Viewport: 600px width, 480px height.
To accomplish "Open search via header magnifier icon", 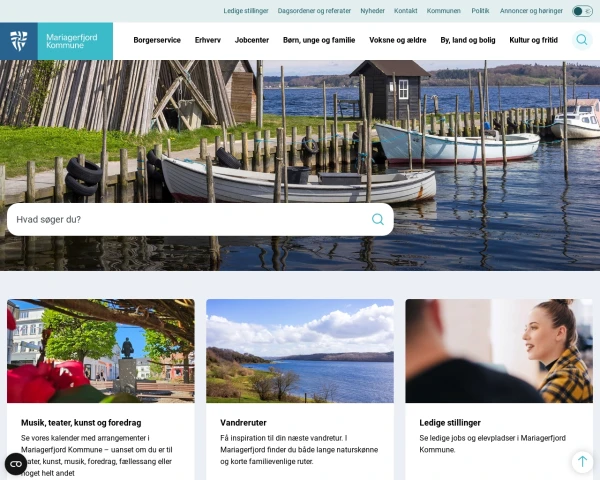I will coord(582,40).
